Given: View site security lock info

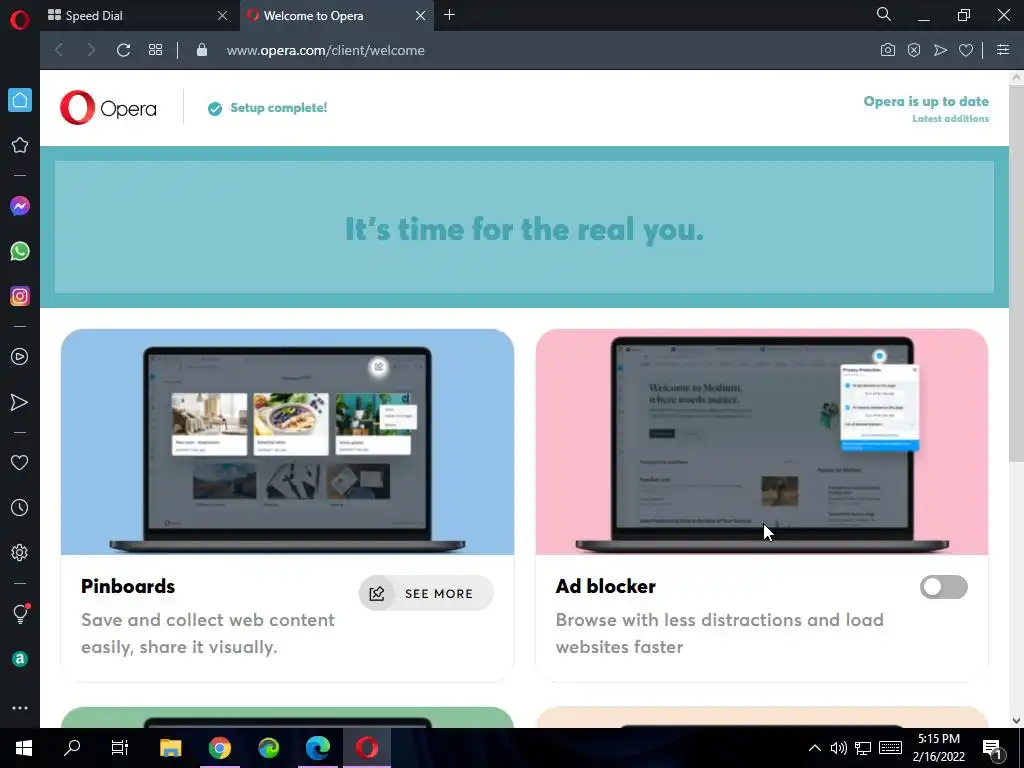Looking at the screenshot, I should pyautogui.click(x=202, y=50).
